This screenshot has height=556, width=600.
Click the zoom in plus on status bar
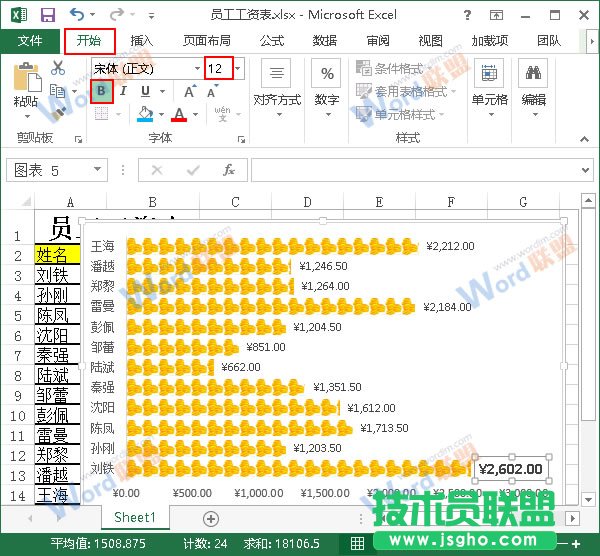tap(576, 543)
